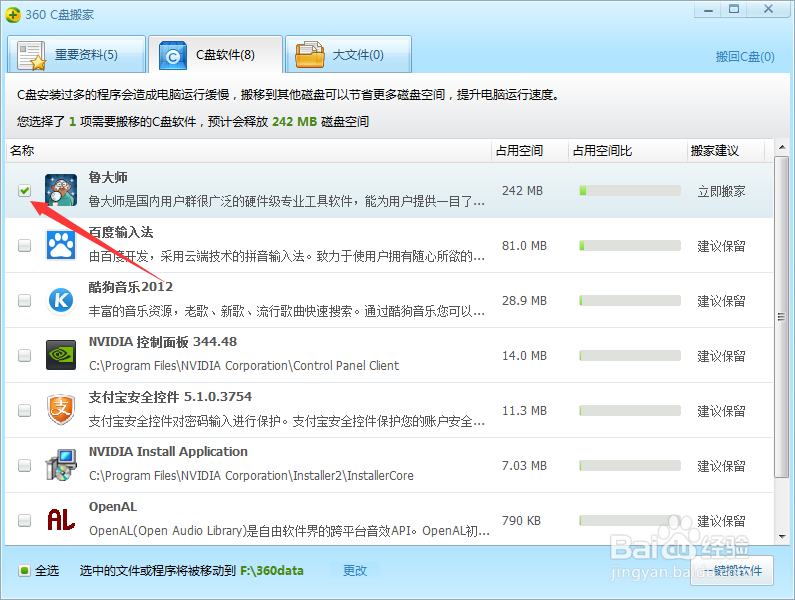Click 更改 to change target folder
This screenshot has height=600, width=795.
pyautogui.click(x=354, y=571)
